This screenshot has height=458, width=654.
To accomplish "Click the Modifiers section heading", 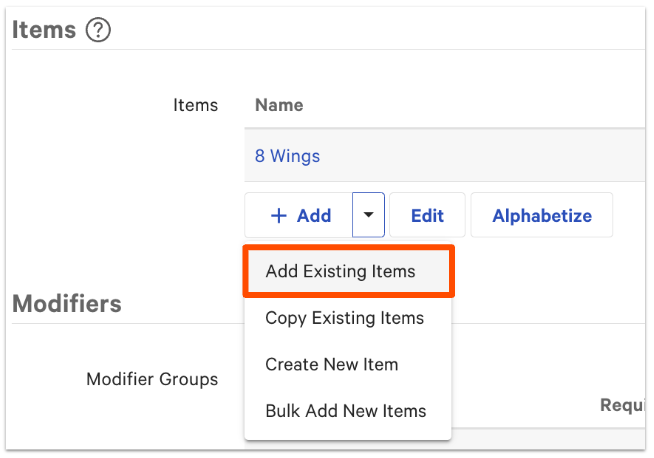I will click(x=66, y=303).
